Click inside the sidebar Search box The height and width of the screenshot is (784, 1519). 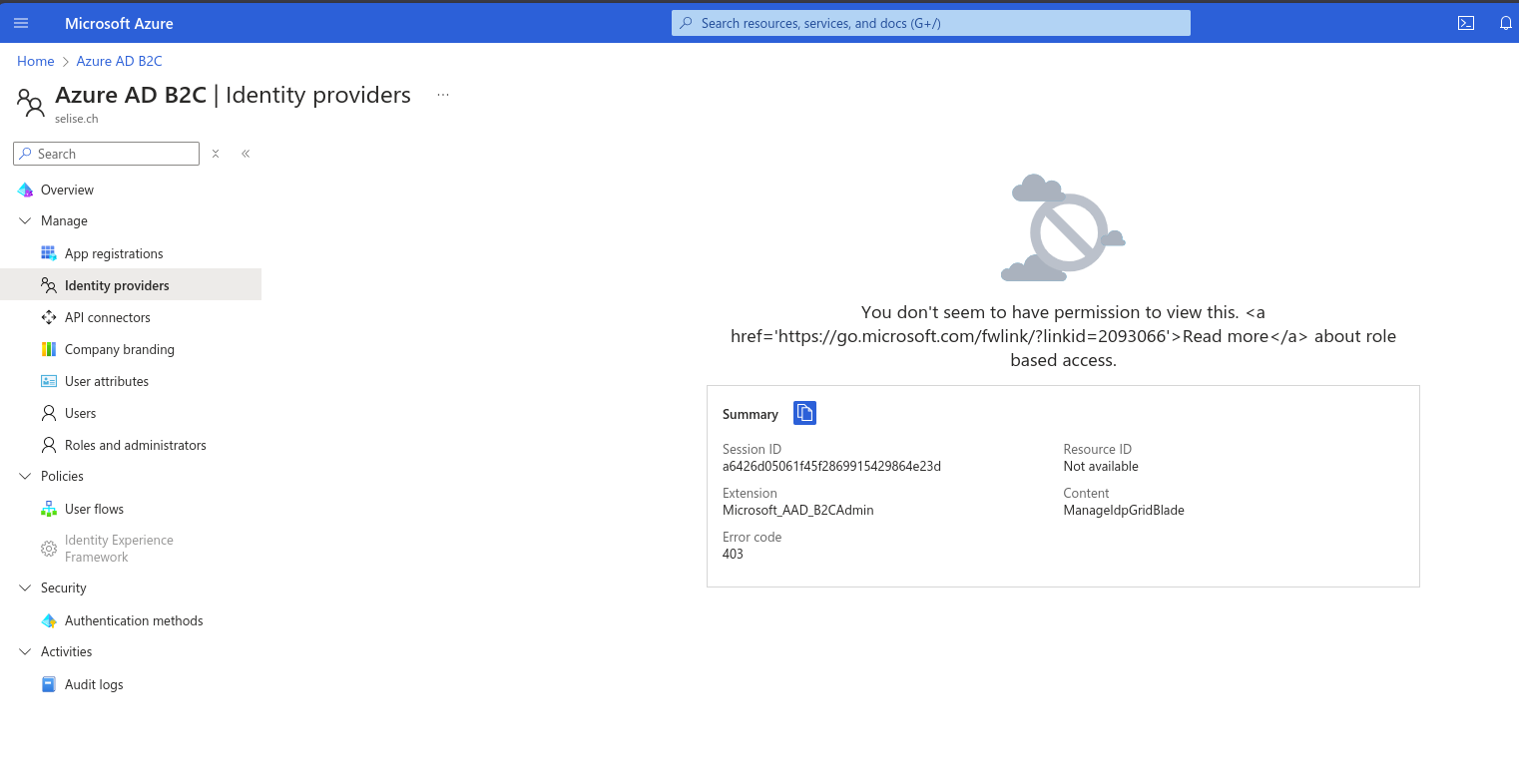click(106, 154)
